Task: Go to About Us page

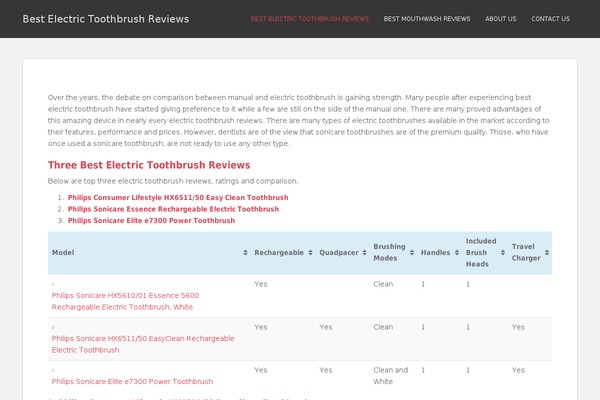Action: pos(501,19)
